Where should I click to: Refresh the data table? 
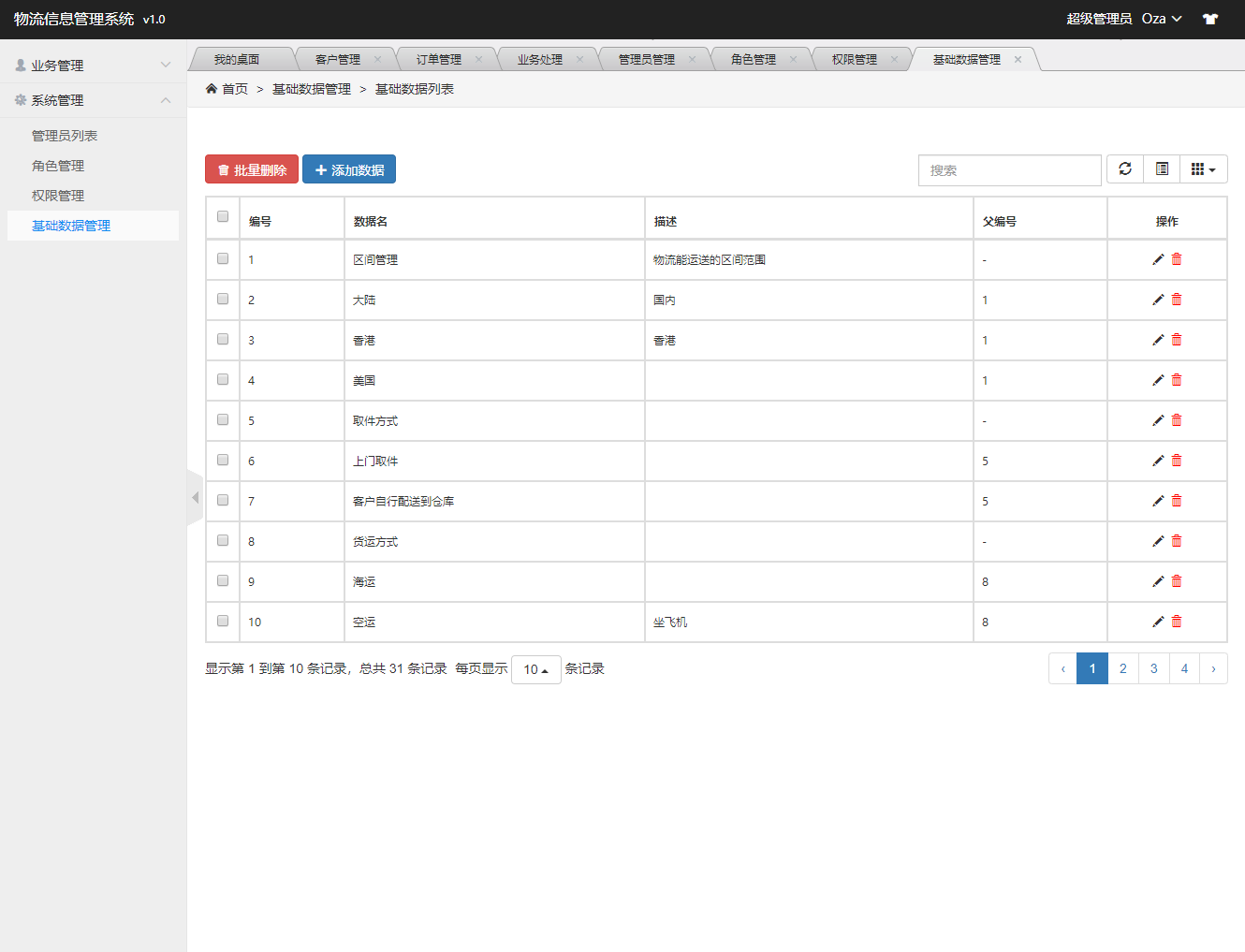coord(1125,169)
